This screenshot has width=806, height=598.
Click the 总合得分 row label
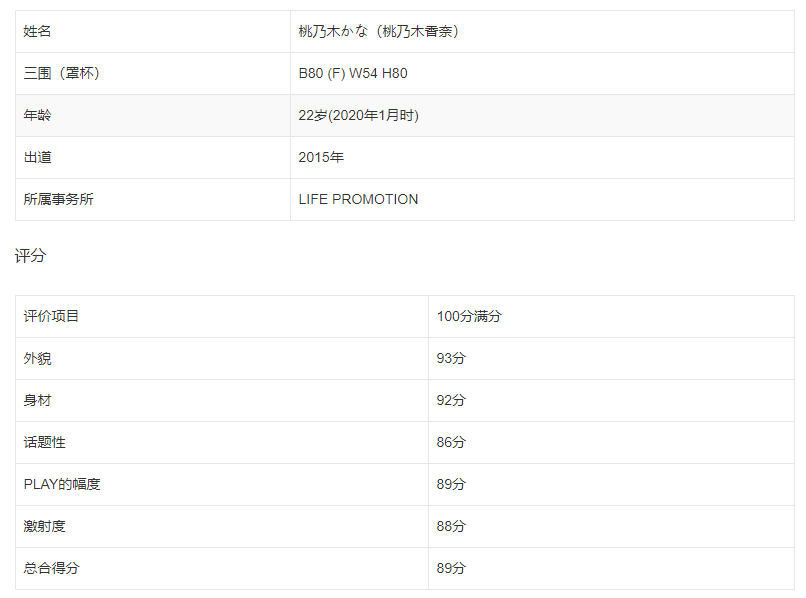pyautogui.click(x=52, y=568)
